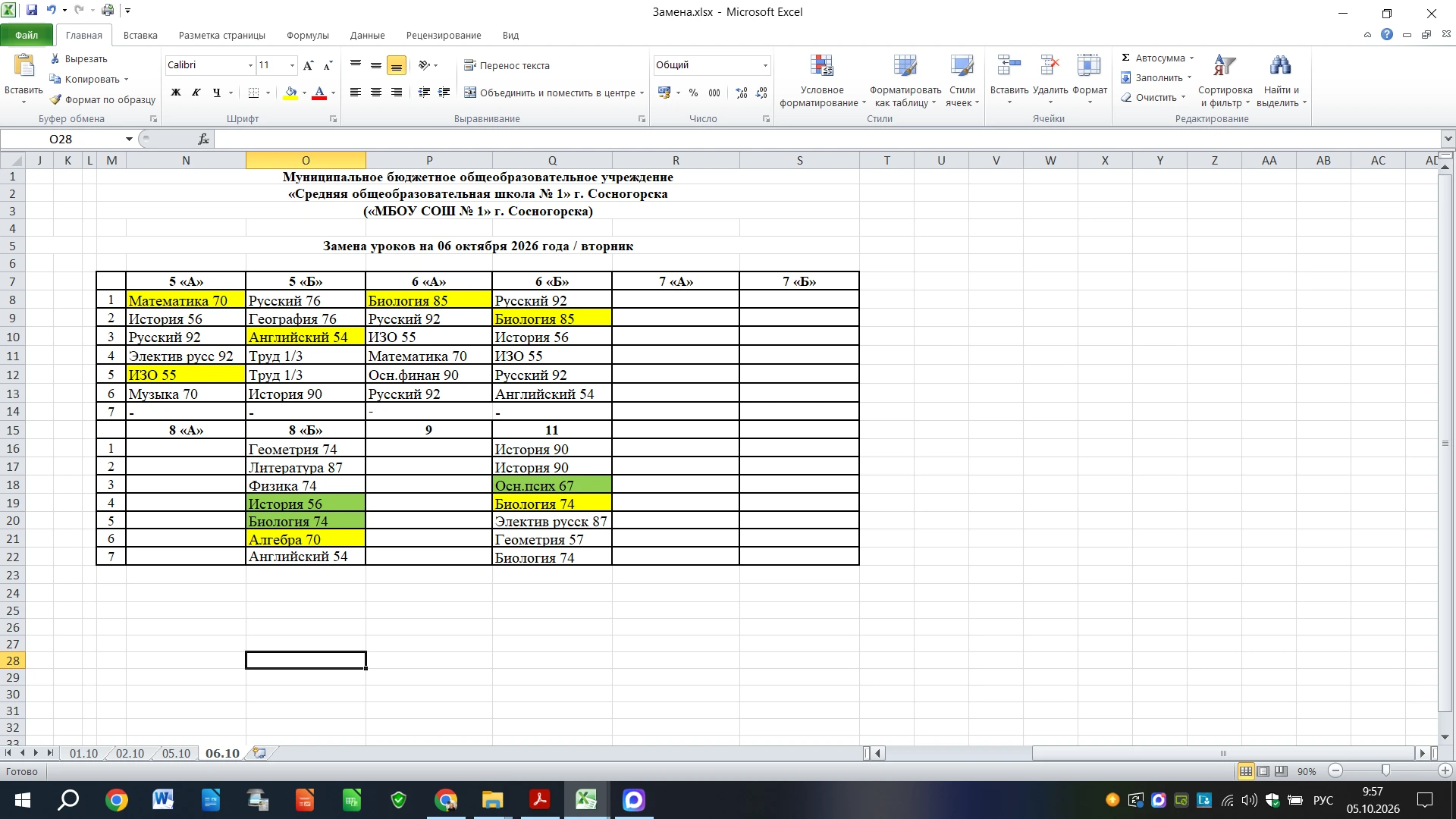Screen dimensions: 1456x819
Task: Select the Format Painter (Формат по образцу)
Action: tap(102, 99)
